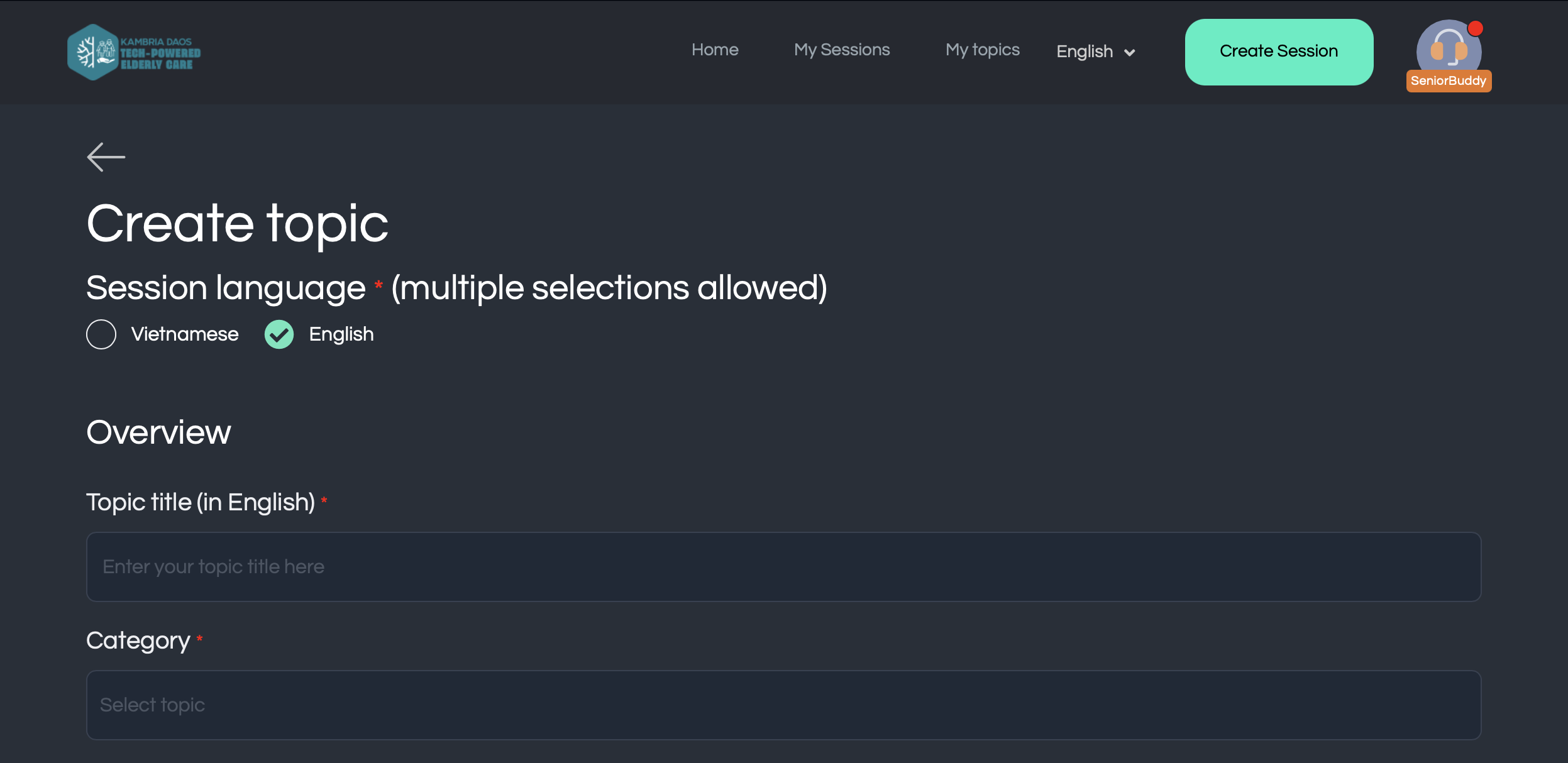Go to Home menu item
Viewport: 1568px width, 763px height.
[x=715, y=50]
